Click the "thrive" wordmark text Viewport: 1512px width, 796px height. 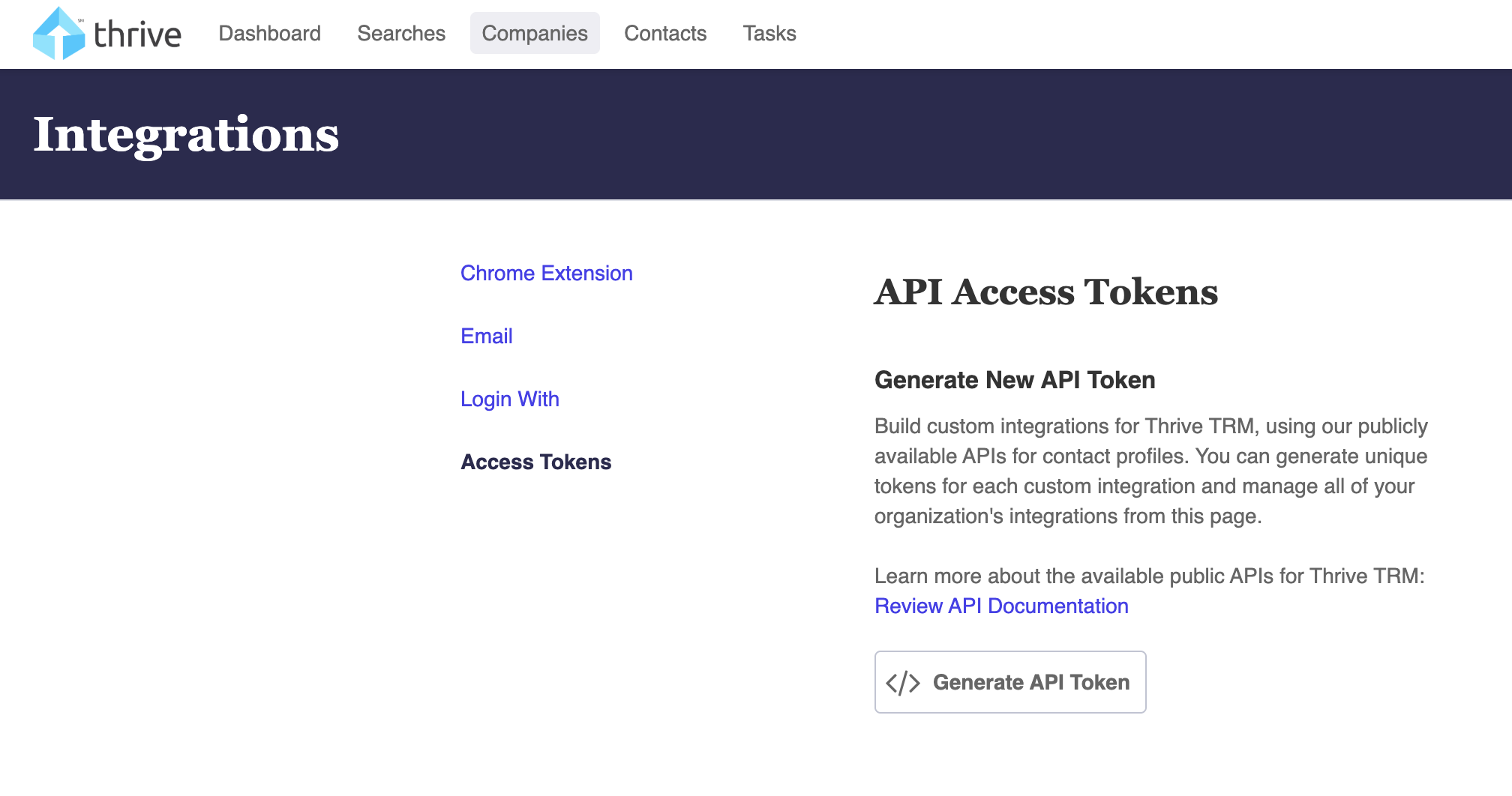[x=137, y=34]
